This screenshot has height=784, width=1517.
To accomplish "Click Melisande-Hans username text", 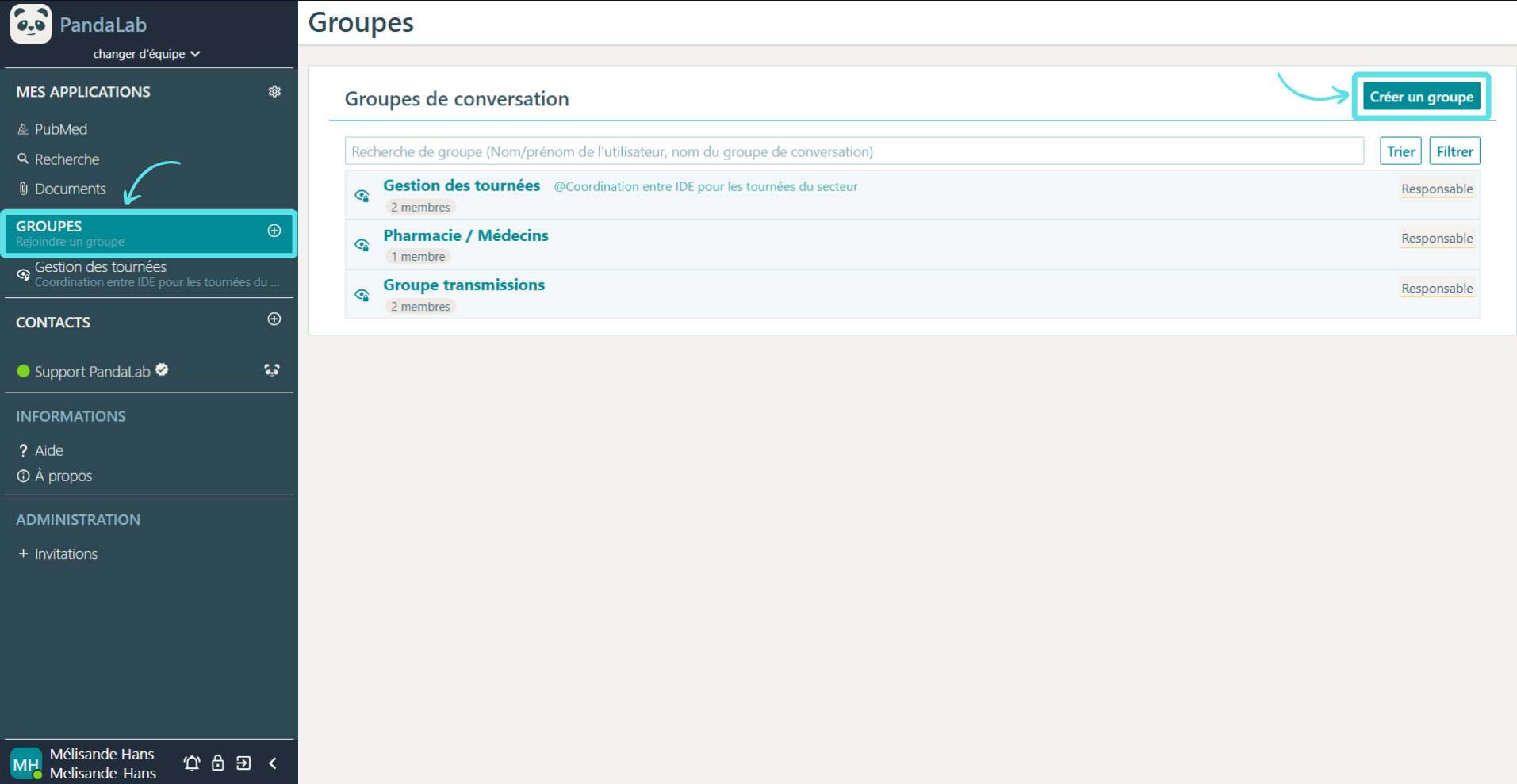I will pyautogui.click(x=103, y=773).
